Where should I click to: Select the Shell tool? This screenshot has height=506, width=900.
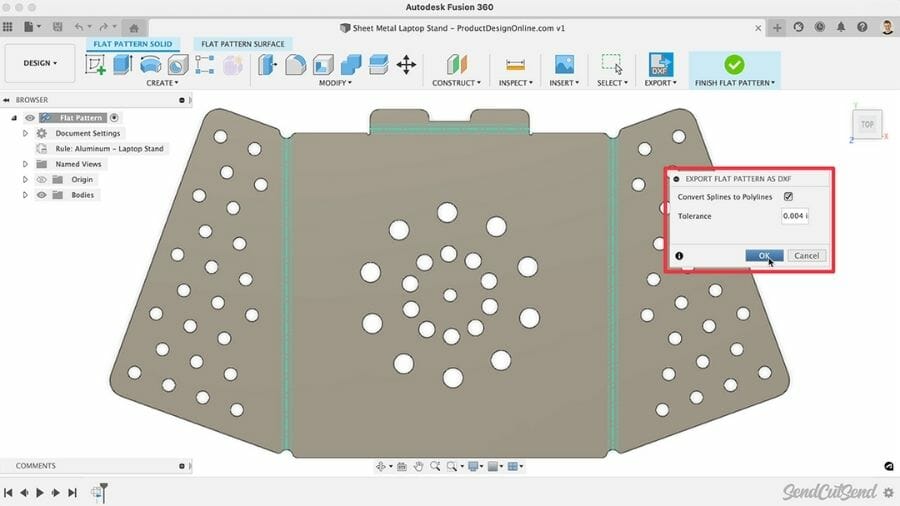pos(323,65)
